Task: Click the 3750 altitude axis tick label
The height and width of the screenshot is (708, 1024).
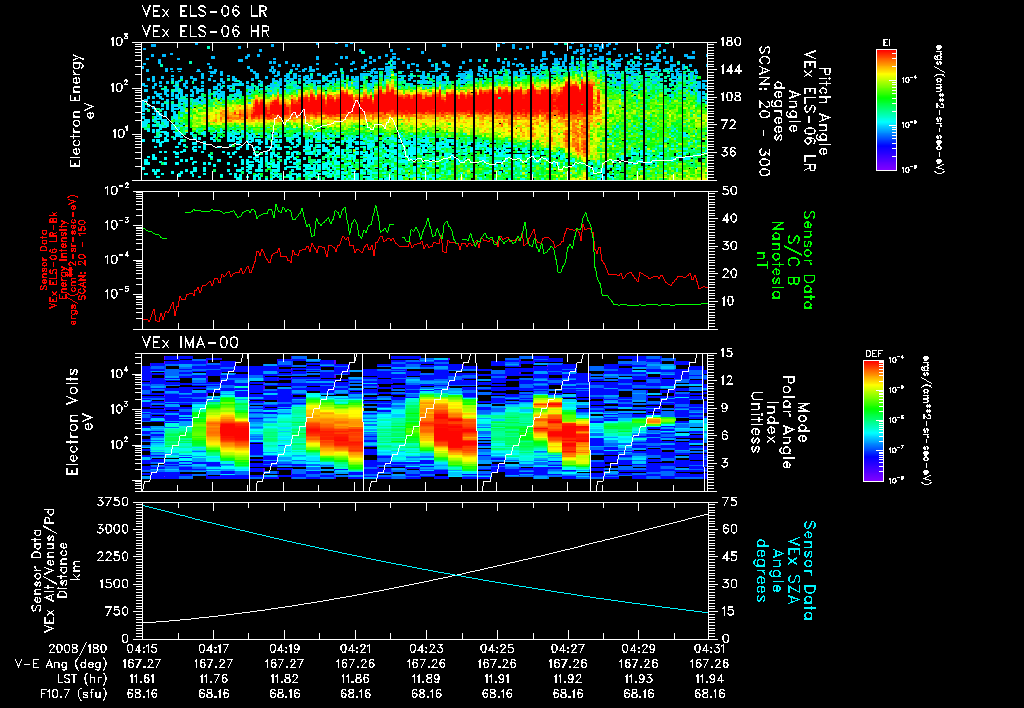Action: pyautogui.click(x=114, y=502)
